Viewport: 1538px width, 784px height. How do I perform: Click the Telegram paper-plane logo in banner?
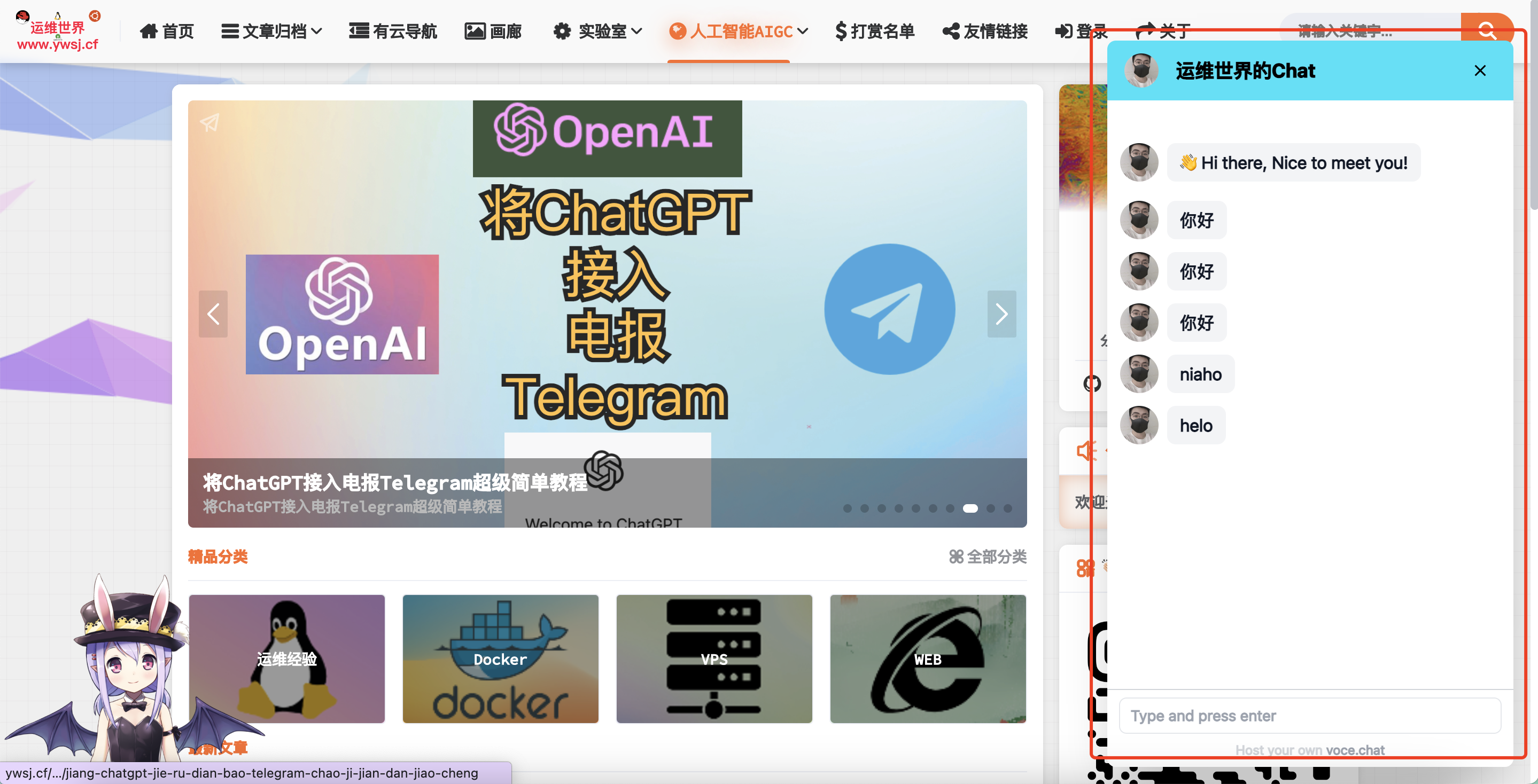(x=889, y=309)
